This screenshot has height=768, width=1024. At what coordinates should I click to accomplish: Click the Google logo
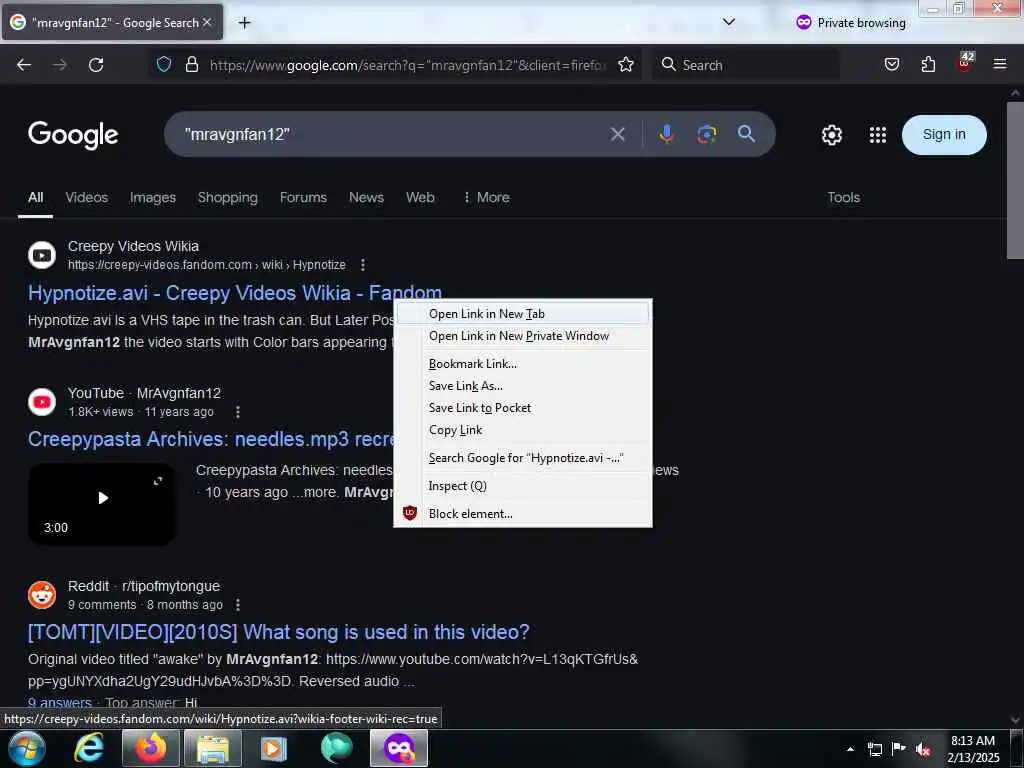point(72,135)
